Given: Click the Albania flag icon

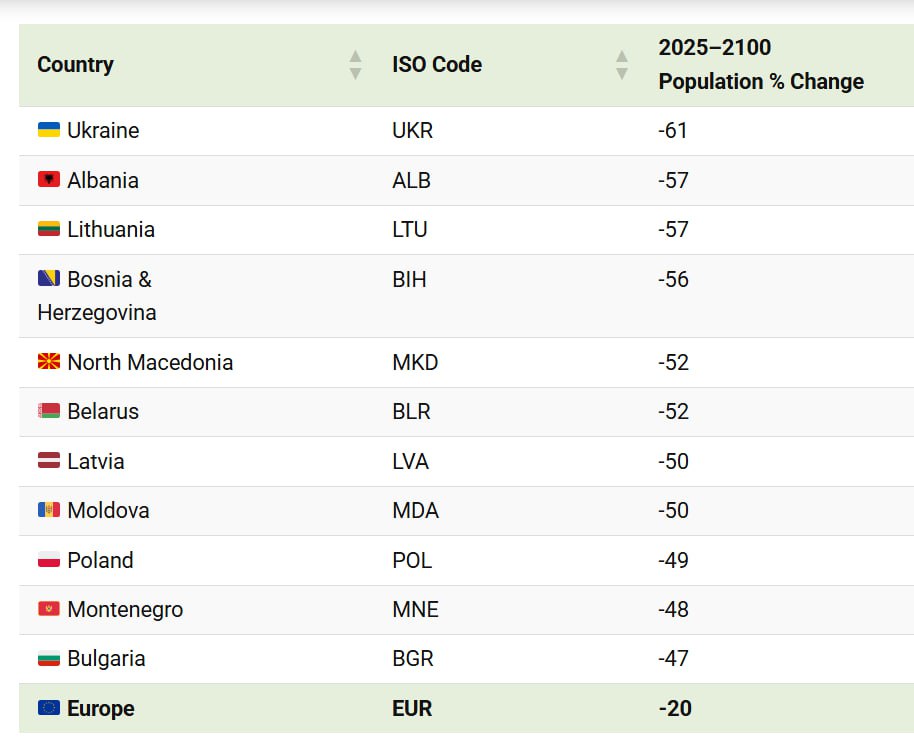Looking at the screenshot, I should pos(49,180).
